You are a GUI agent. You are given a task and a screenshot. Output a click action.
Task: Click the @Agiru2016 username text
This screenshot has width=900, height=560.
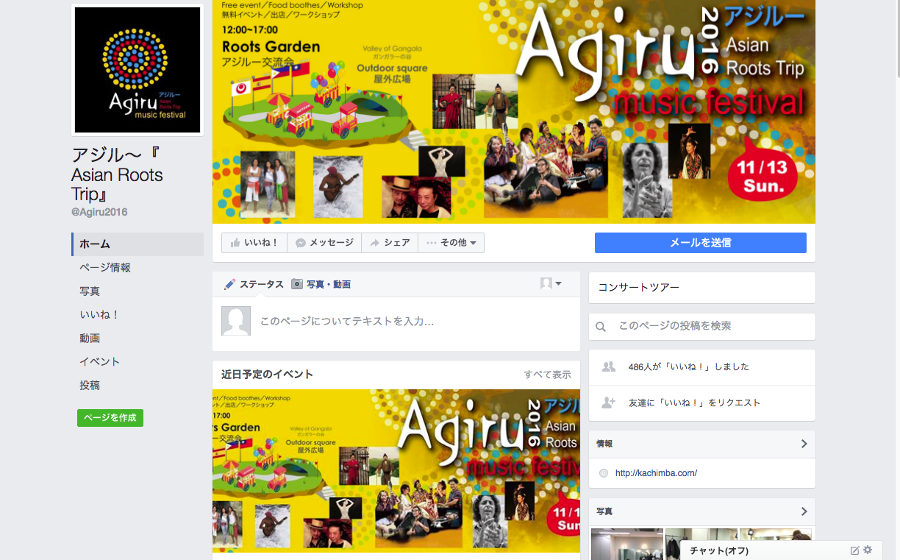coord(99,212)
